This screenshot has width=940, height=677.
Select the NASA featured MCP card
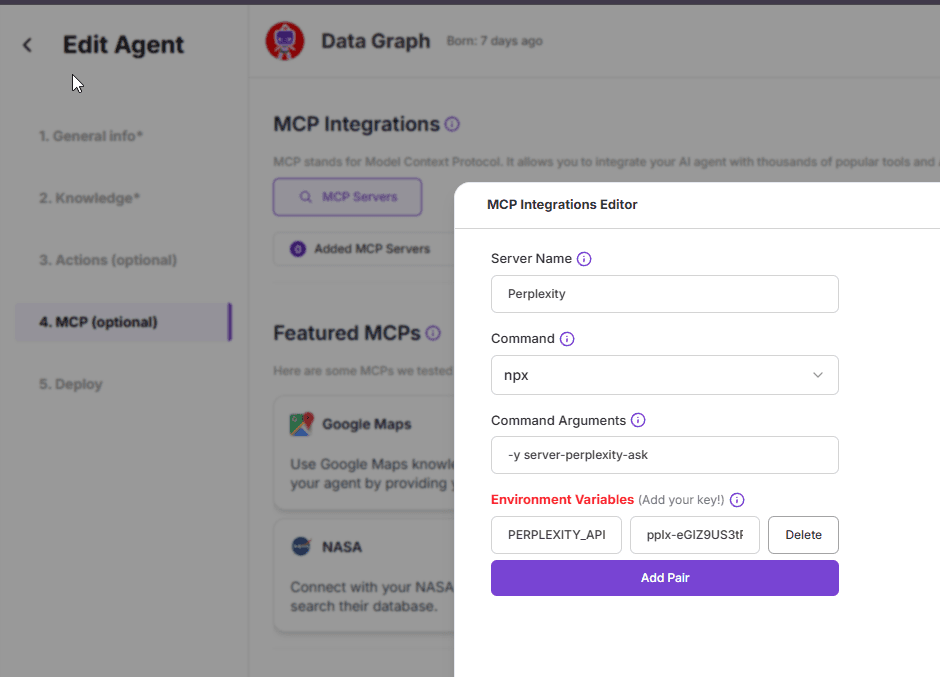coord(364,576)
